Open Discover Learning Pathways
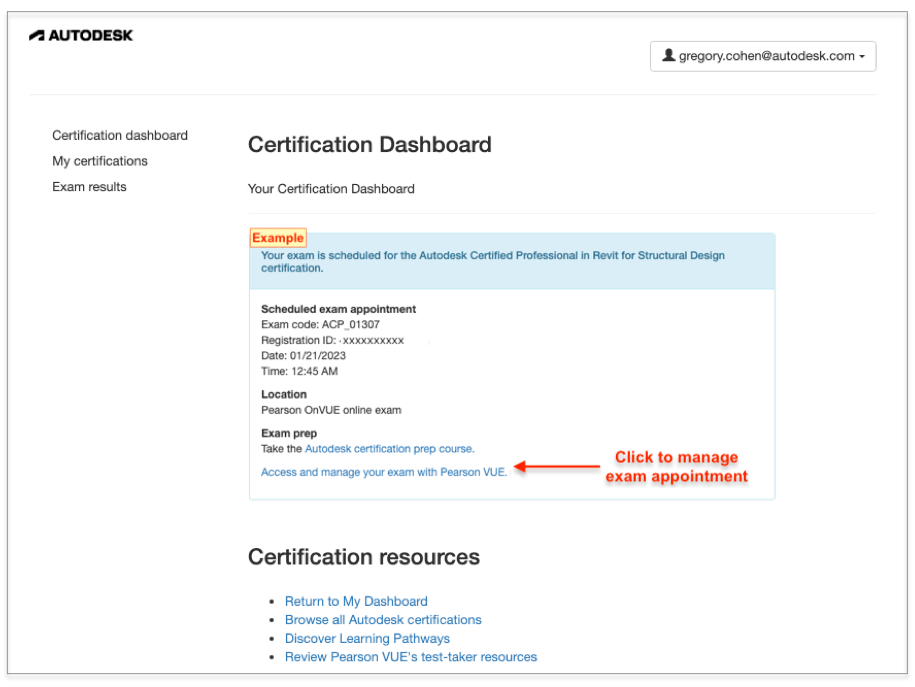Viewport: 915px width, 687px height. [x=367, y=638]
